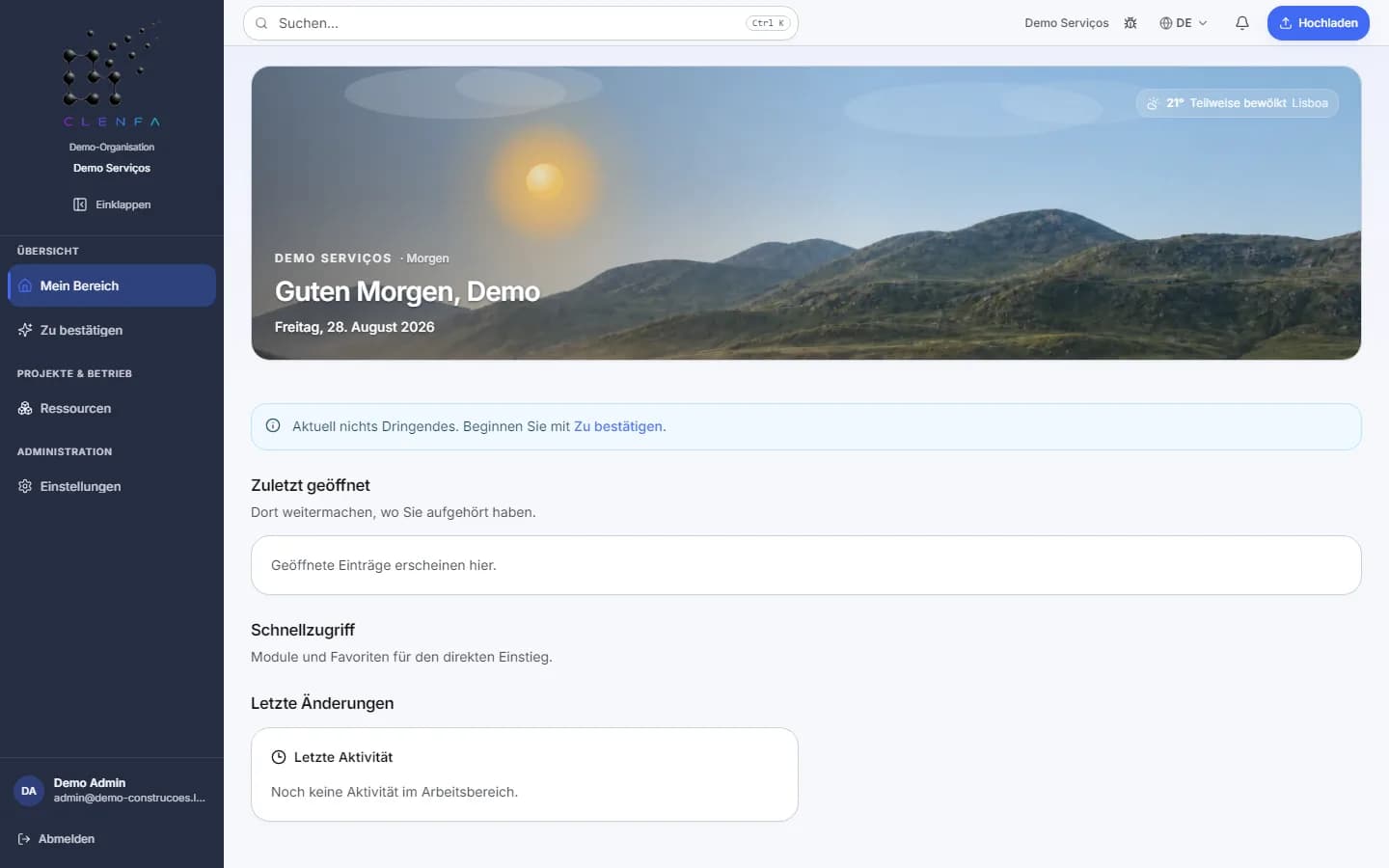Open the DE language dropdown
The width and height of the screenshot is (1389, 868).
click(1184, 23)
